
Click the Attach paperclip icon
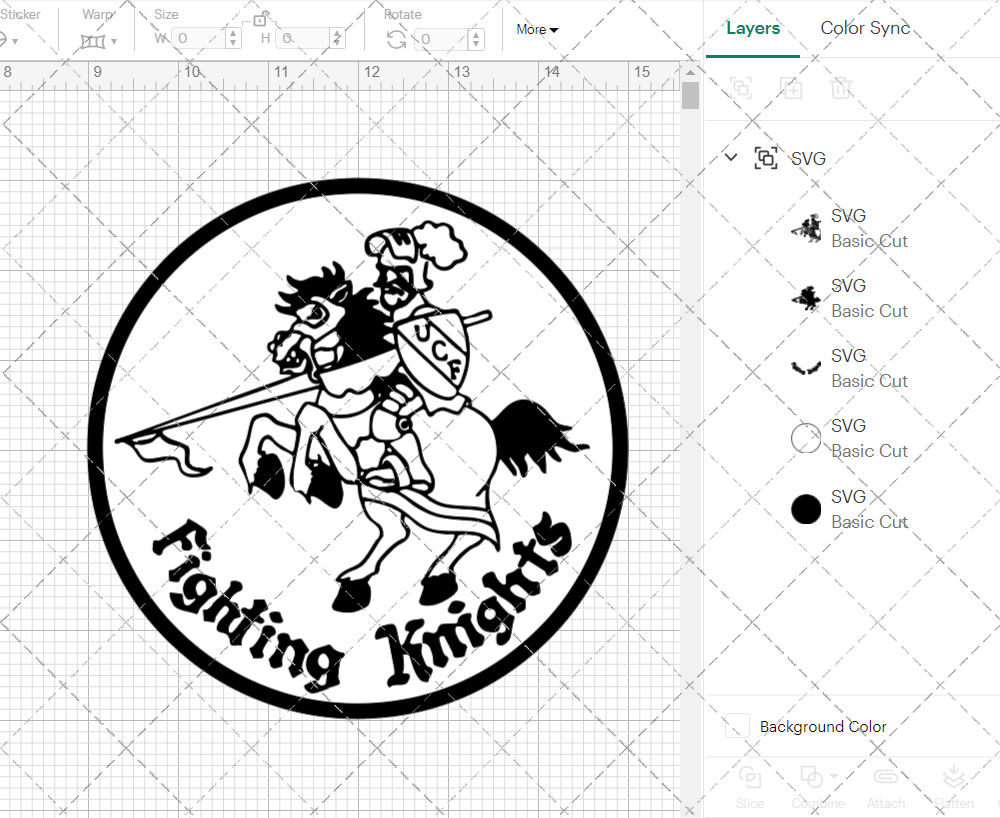coord(886,777)
